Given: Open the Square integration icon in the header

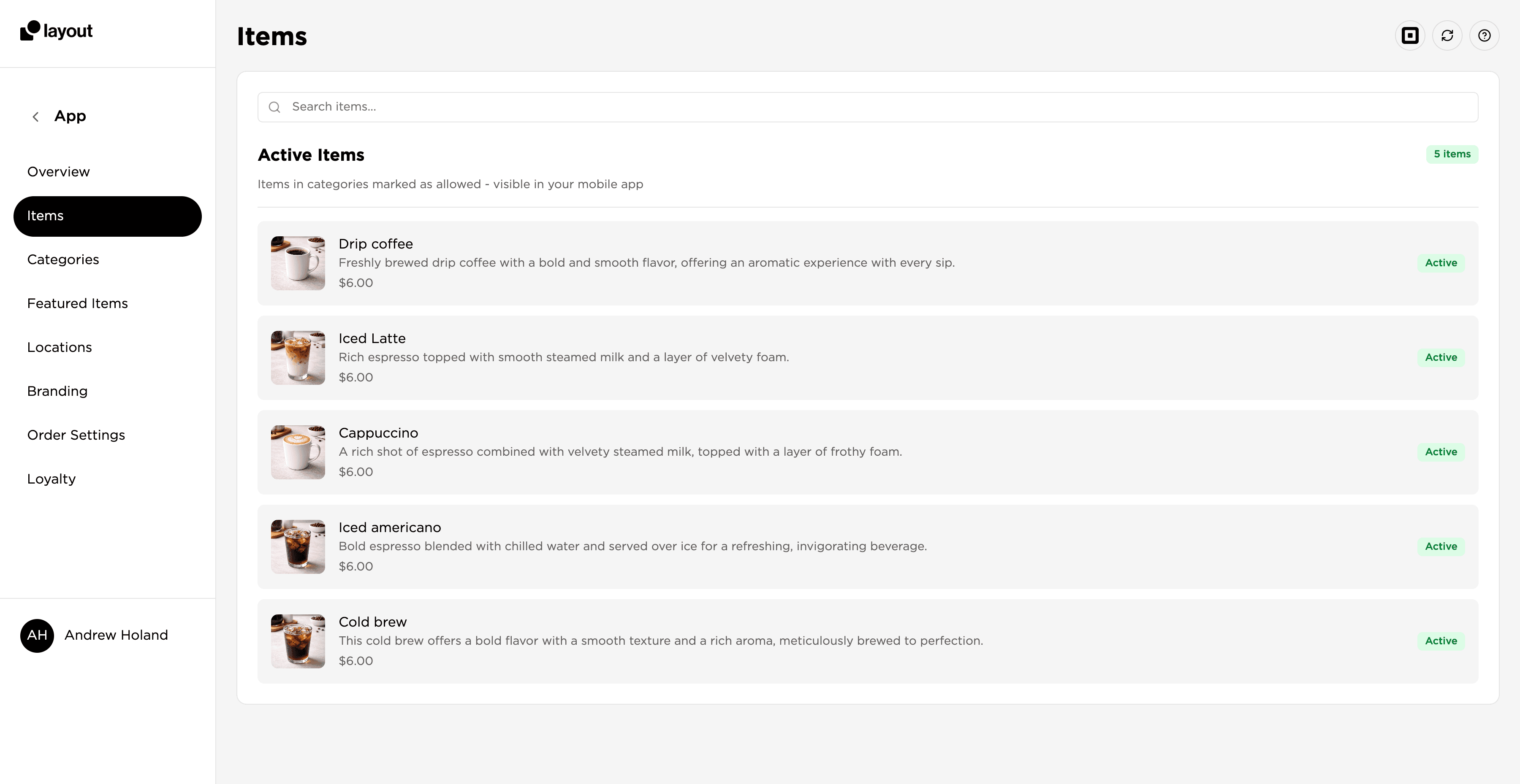Looking at the screenshot, I should (1410, 35).
